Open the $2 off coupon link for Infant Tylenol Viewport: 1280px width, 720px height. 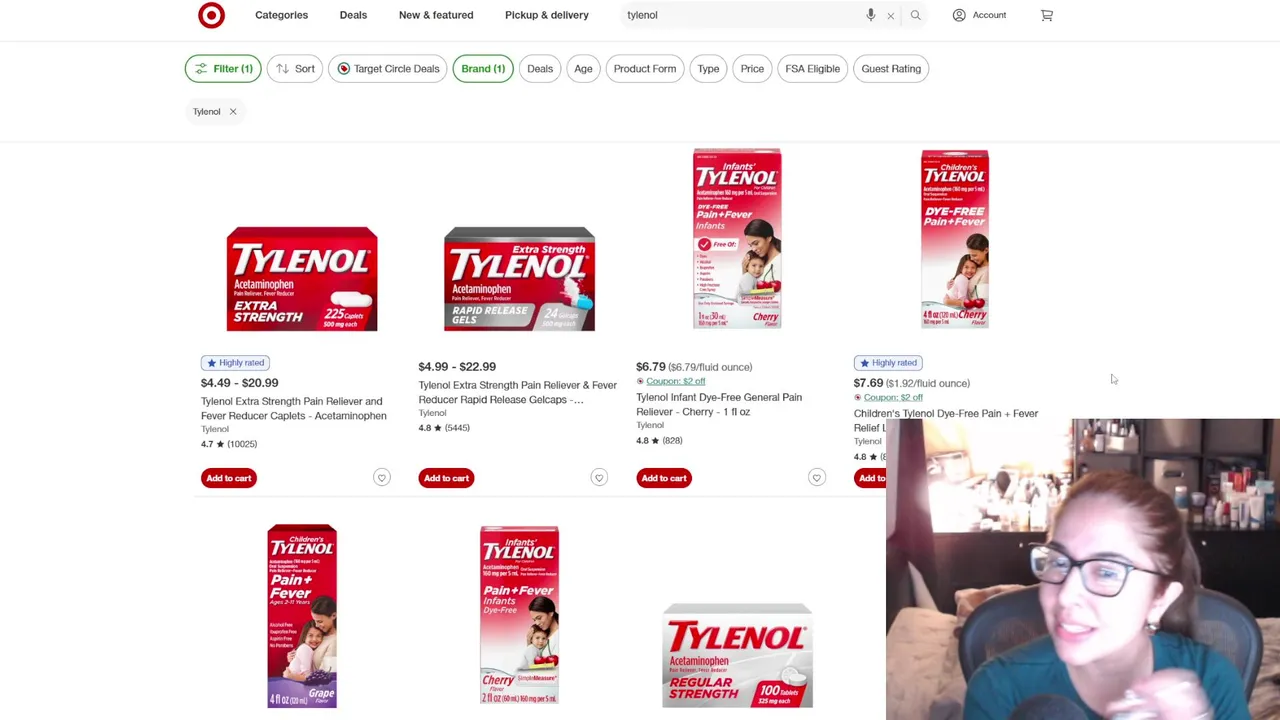pyautogui.click(x=675, y=381)
